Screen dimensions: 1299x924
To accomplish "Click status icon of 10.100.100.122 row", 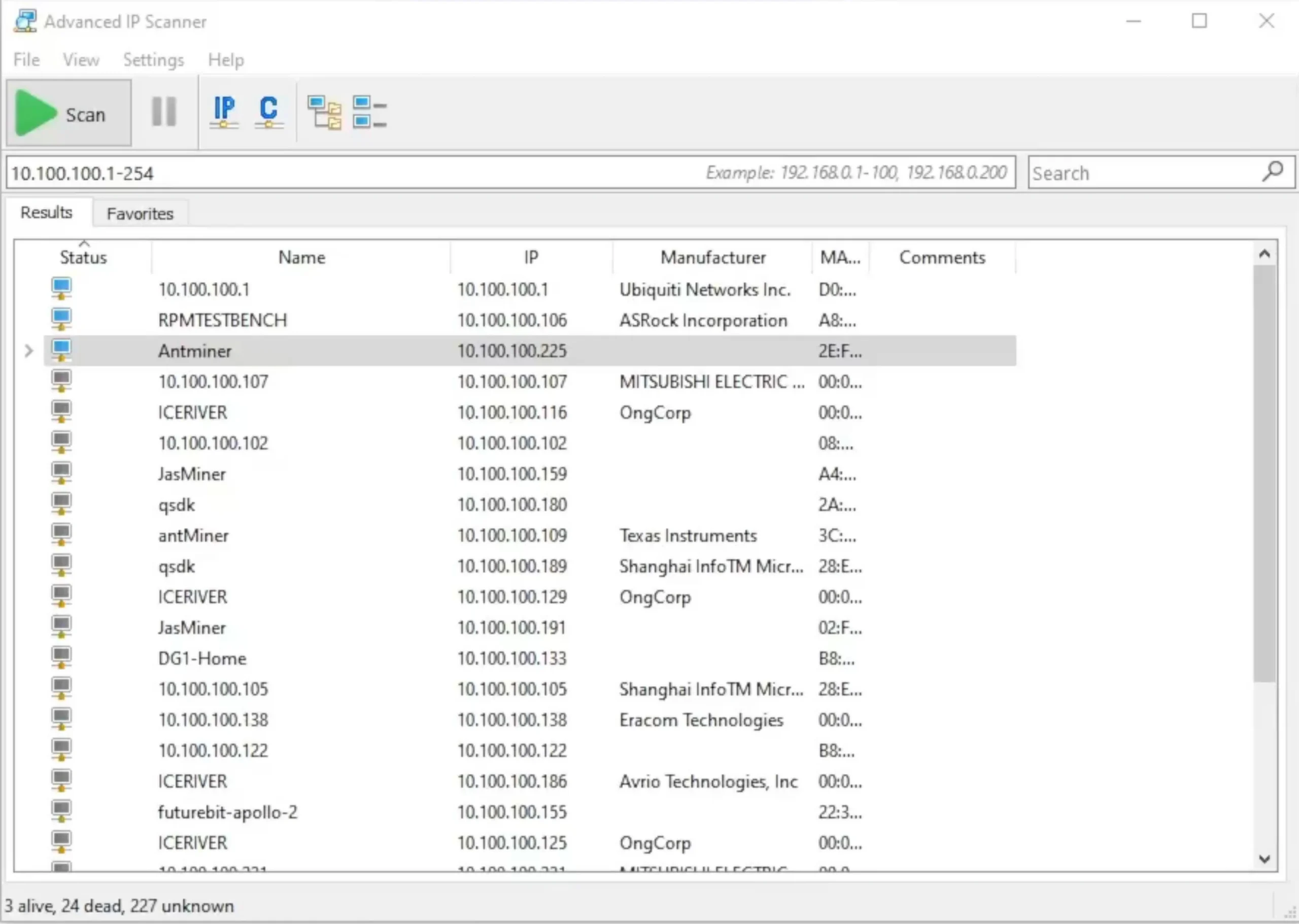I will (61, 749).
